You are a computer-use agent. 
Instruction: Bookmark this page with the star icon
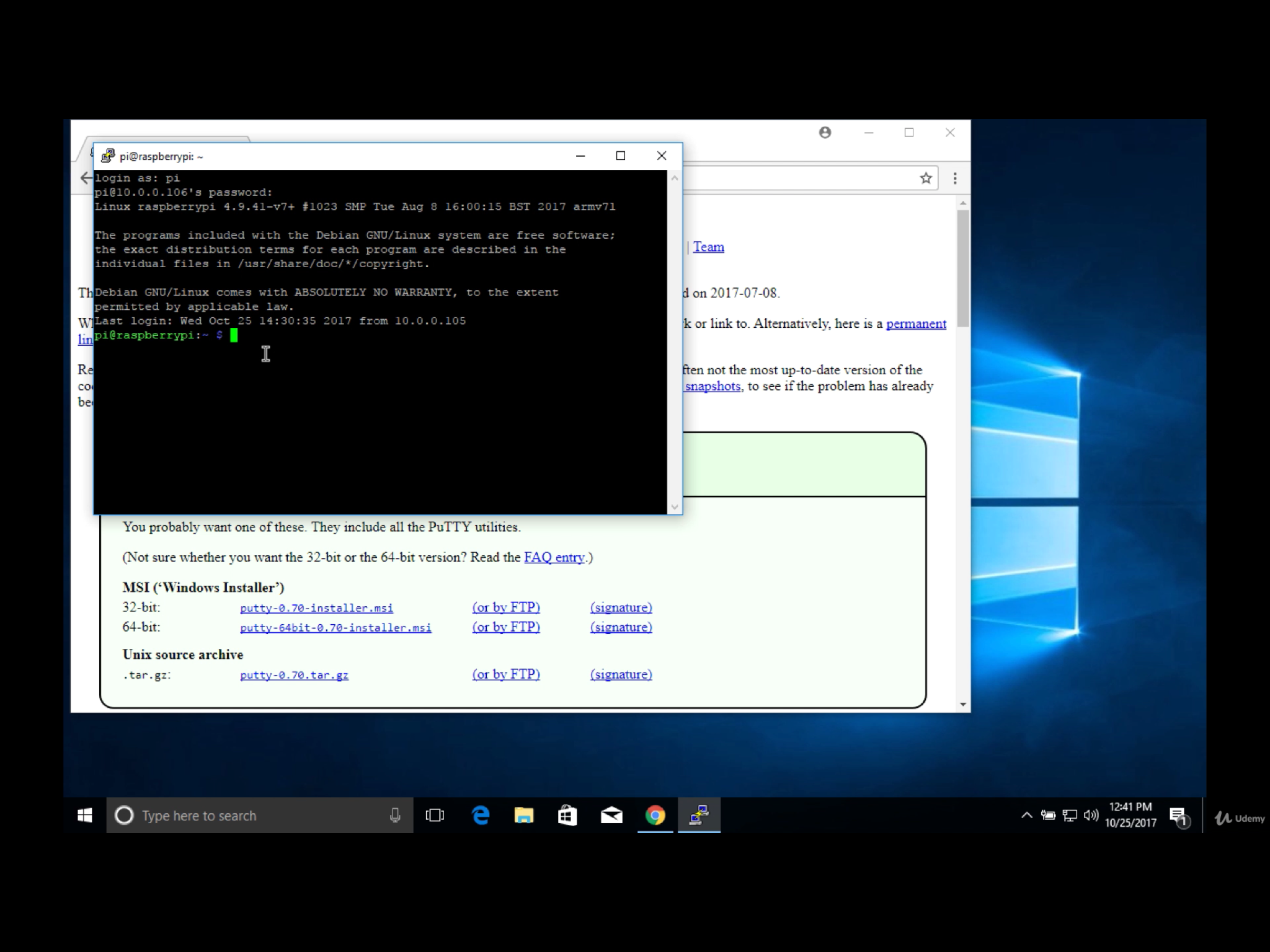coord(926,178)
